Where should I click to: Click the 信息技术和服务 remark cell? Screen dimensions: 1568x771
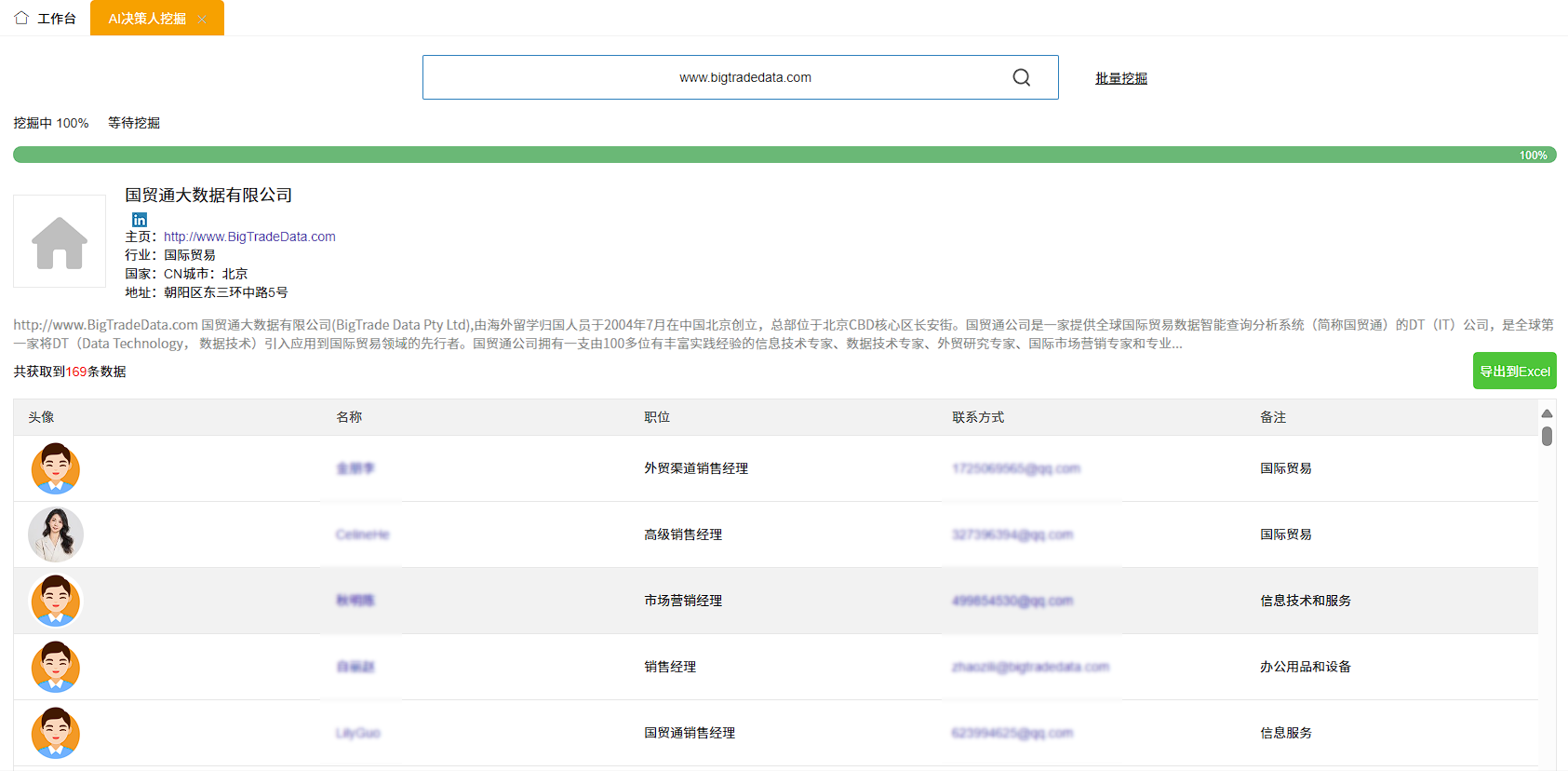tap(1306, 601)
